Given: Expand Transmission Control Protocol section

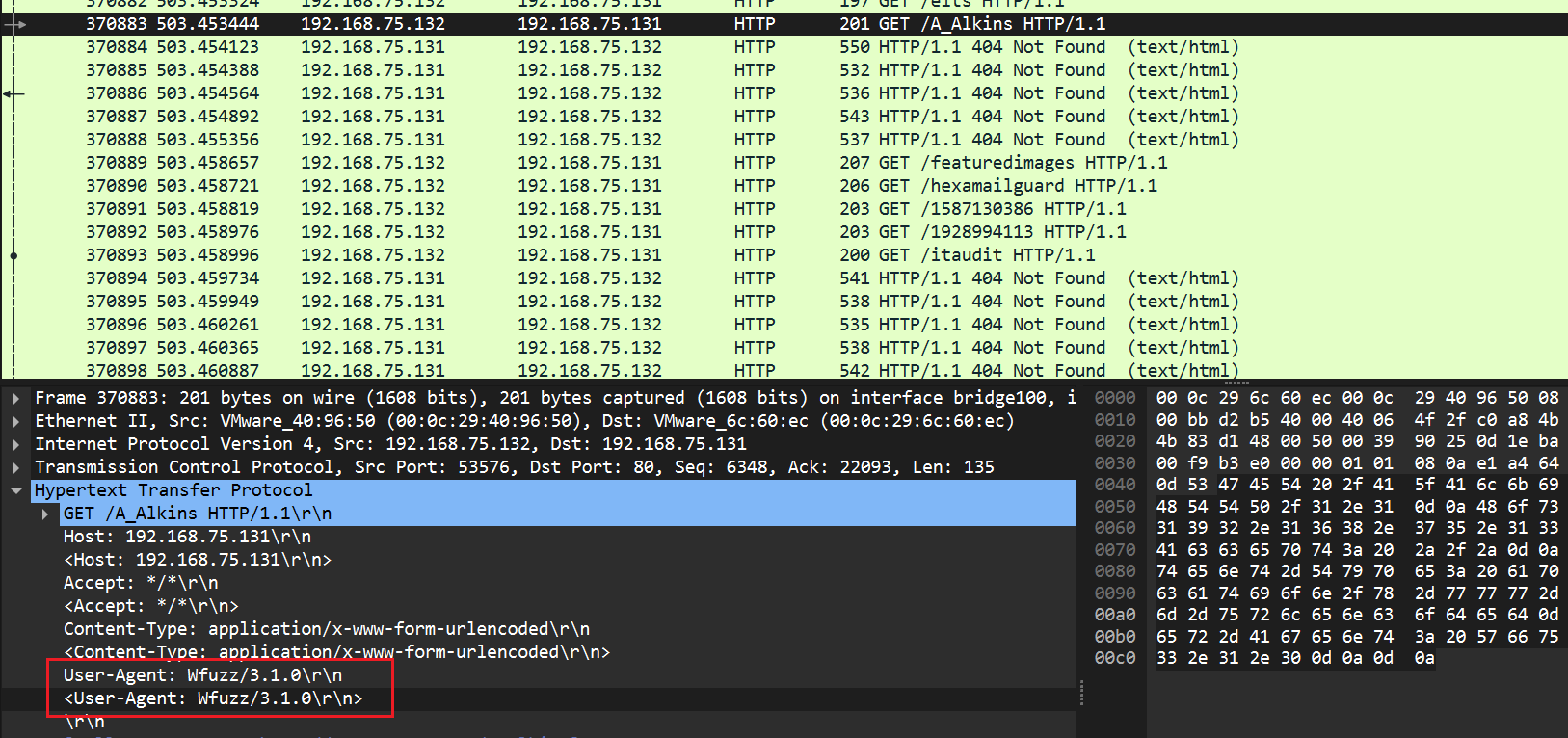Looking at the screenshot, I should coord(16,467).
